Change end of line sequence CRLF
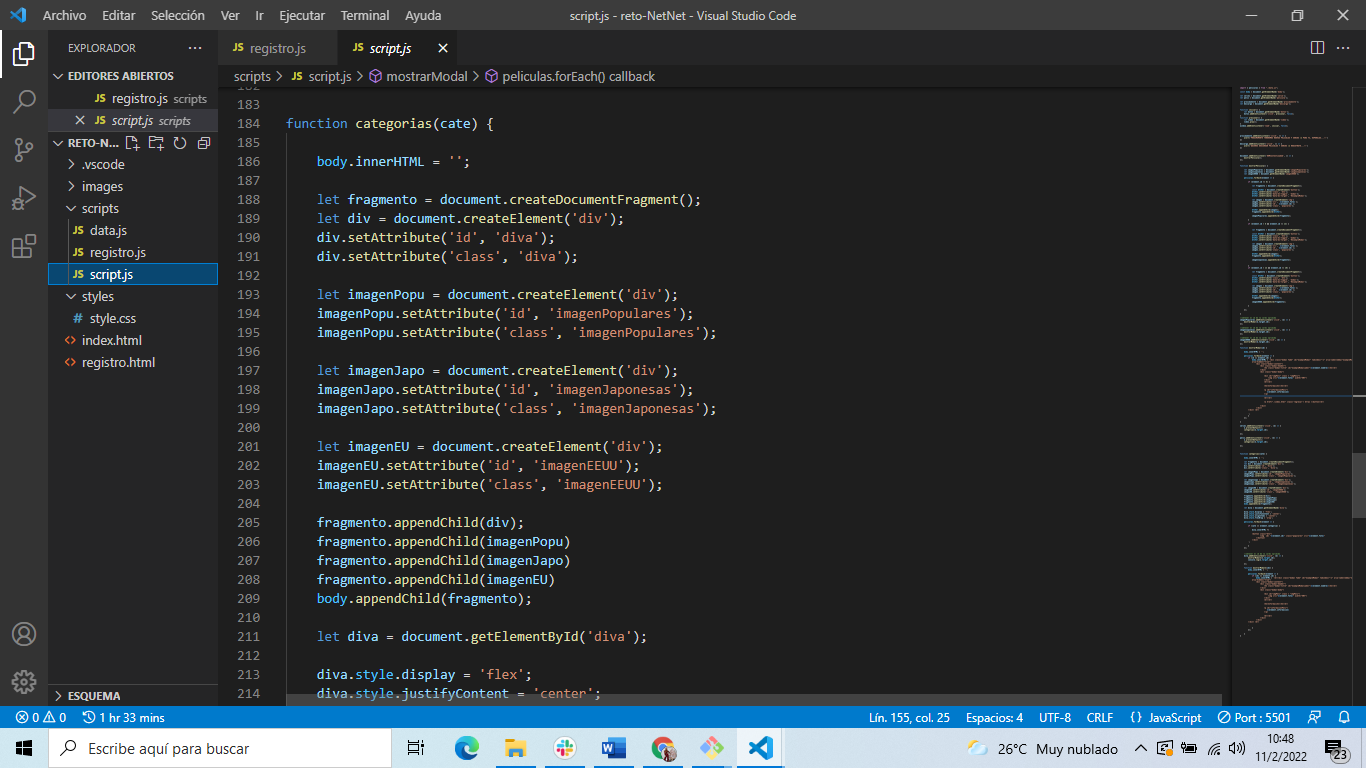This screenshot has height=768, width=1366. (x=1100, y=718)
